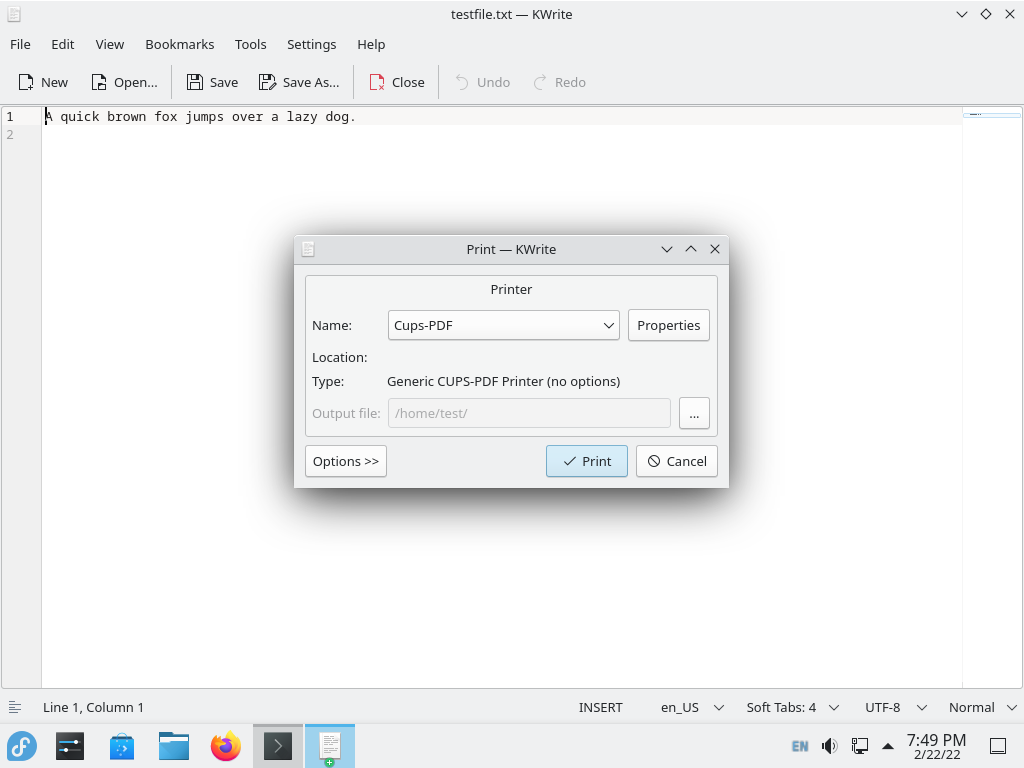Open the File menu
This screenshot has height=768, width=1024.
20,44
